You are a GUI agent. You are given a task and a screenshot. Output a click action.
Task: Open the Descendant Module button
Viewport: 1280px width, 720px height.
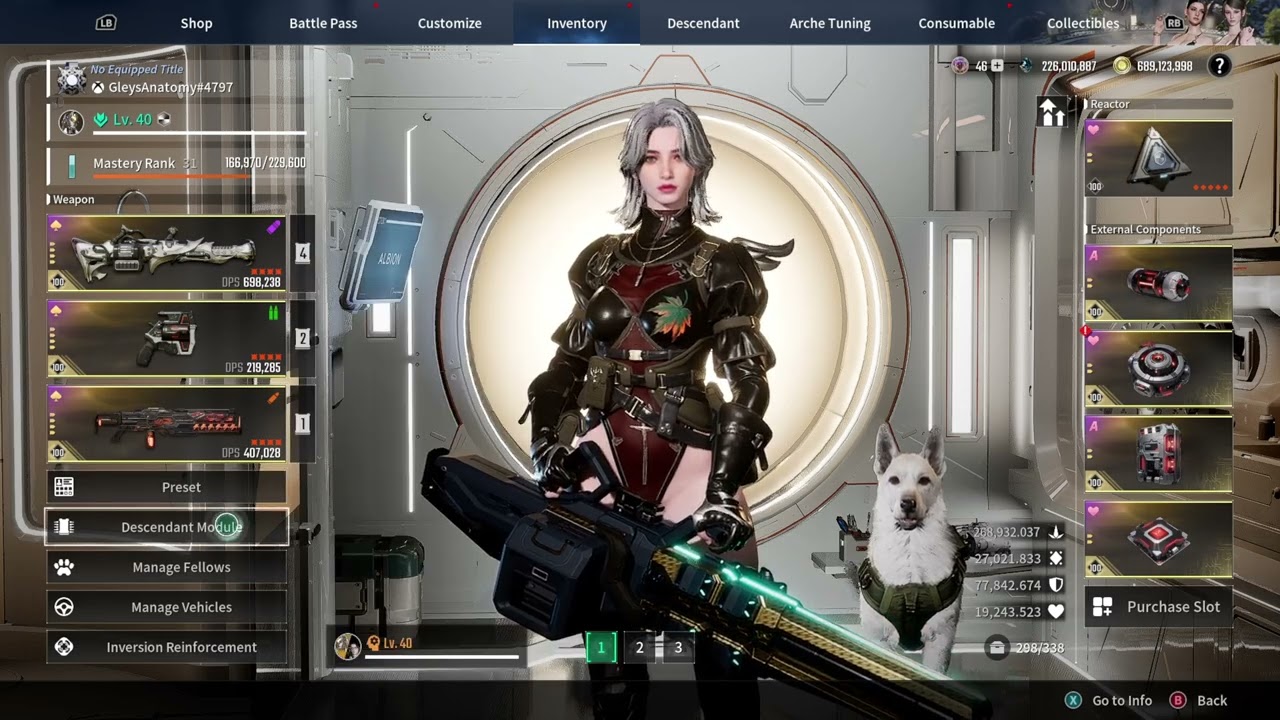coord(166,527)
